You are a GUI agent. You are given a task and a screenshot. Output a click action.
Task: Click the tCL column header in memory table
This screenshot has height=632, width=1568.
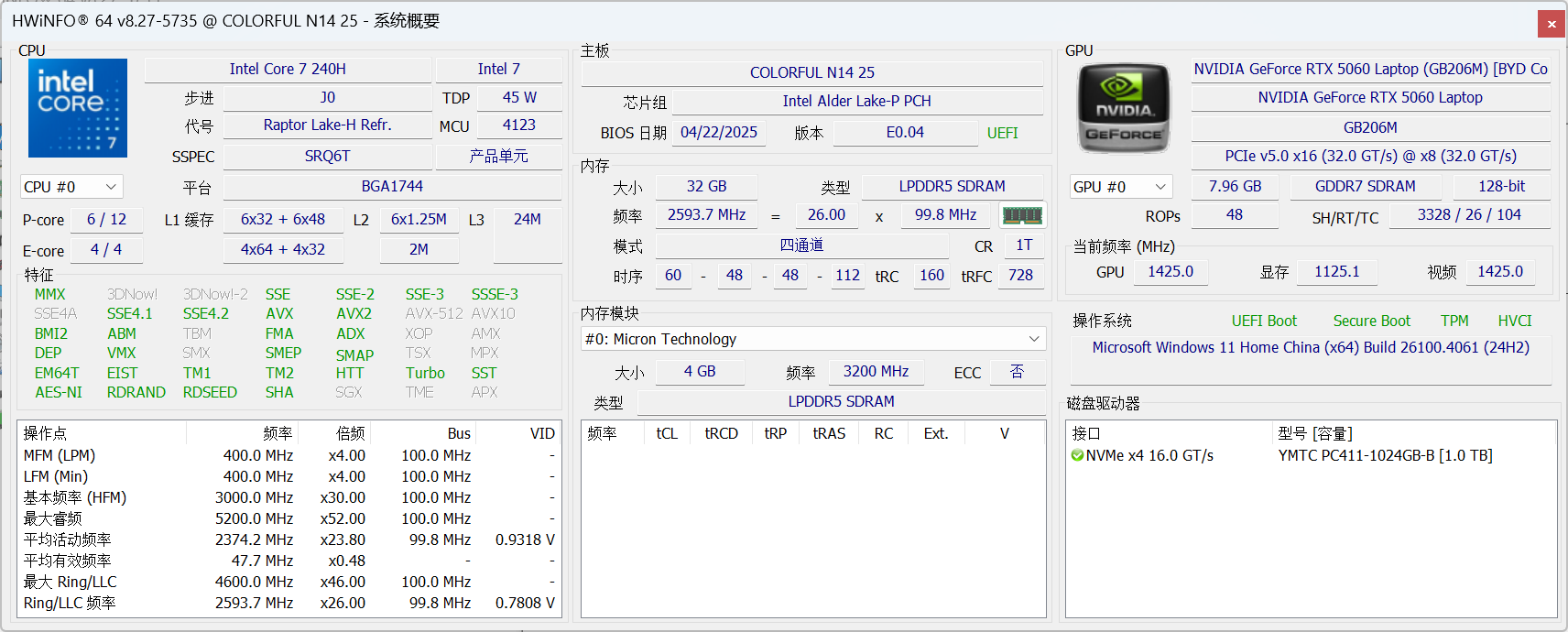click(x=667, y=433)
